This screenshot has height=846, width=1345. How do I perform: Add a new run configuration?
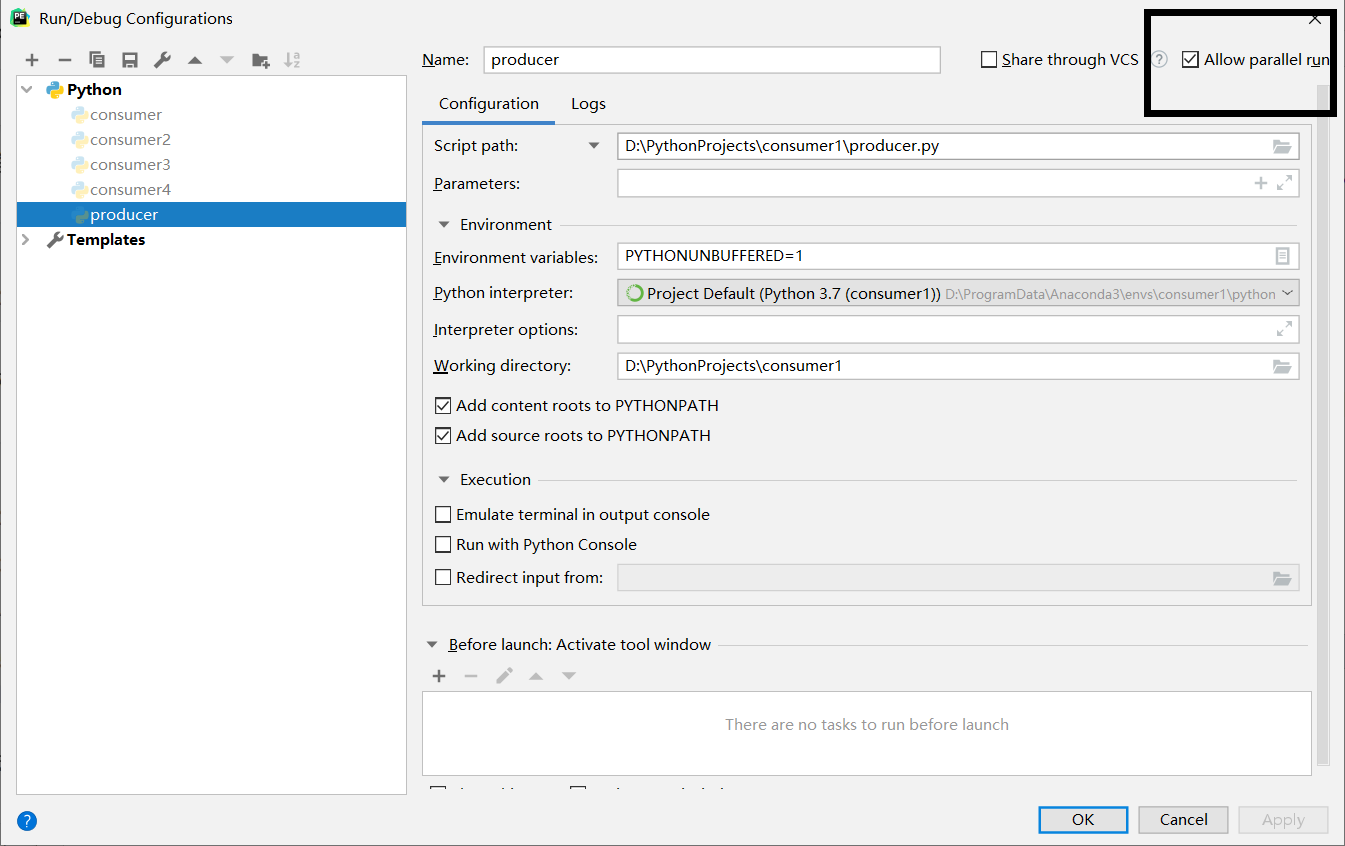(x=31, y=59)
